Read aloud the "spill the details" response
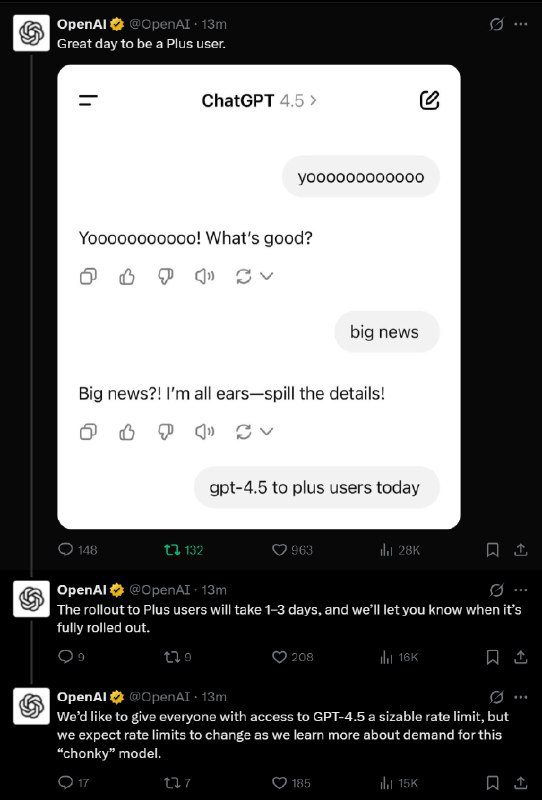 pyautogui.click(x=205, y=432)
